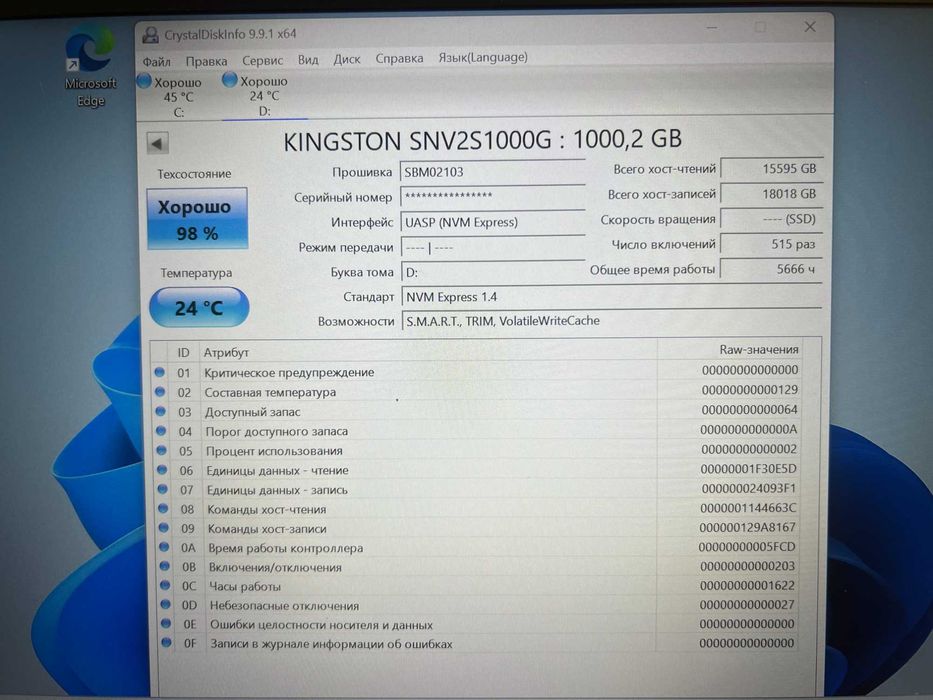933x700 pixels.
Task: Click the Режим передачи field
Action: pos(493,246)
